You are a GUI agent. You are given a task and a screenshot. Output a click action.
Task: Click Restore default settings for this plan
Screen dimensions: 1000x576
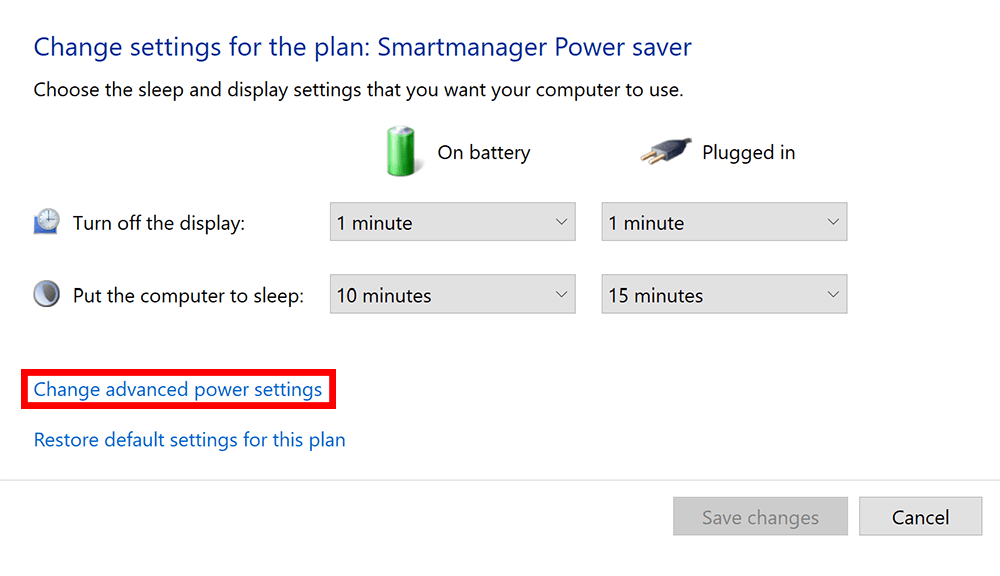pos(189,440)
